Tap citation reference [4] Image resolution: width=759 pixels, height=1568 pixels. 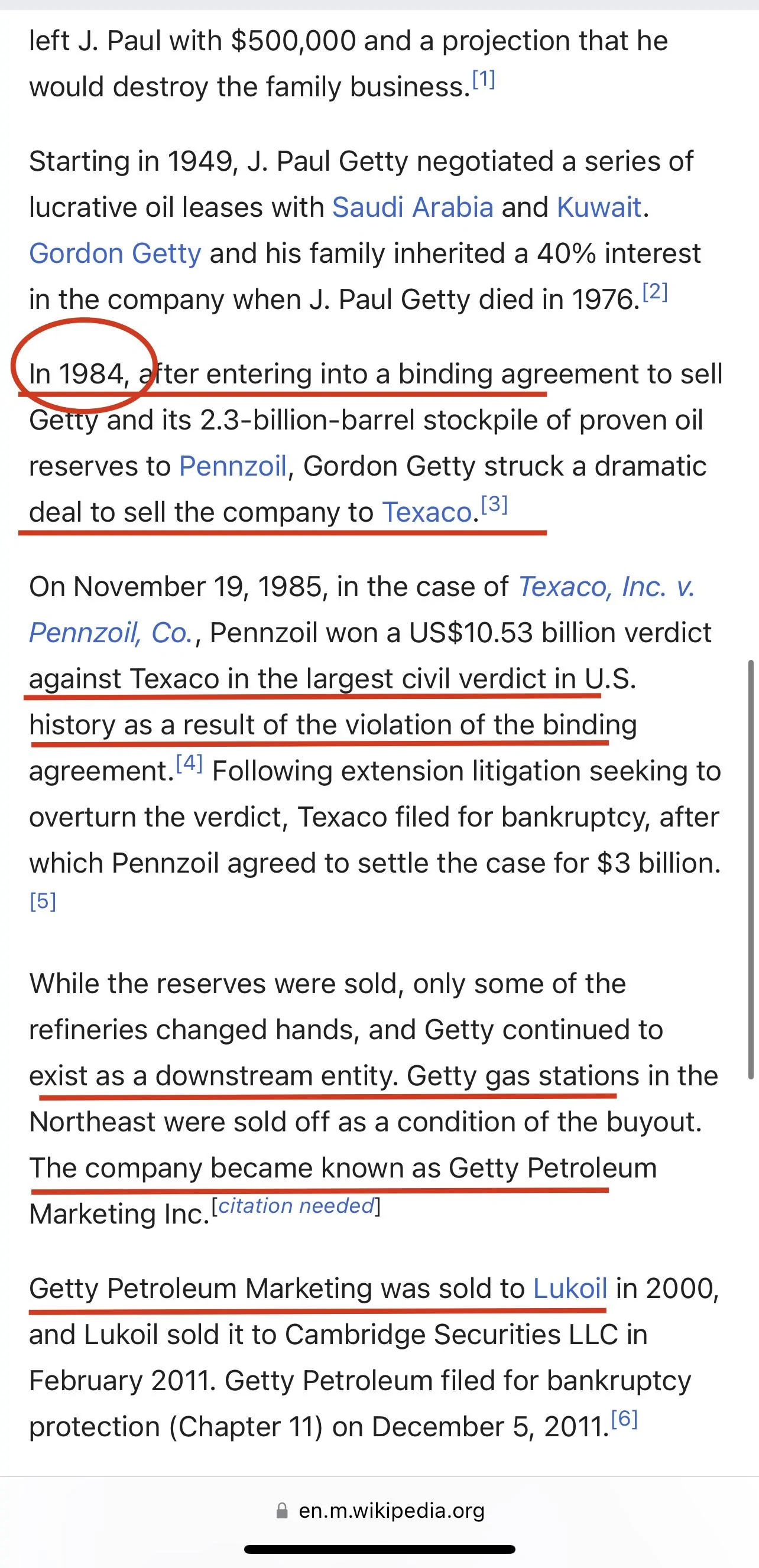click(x=189, y=763)
